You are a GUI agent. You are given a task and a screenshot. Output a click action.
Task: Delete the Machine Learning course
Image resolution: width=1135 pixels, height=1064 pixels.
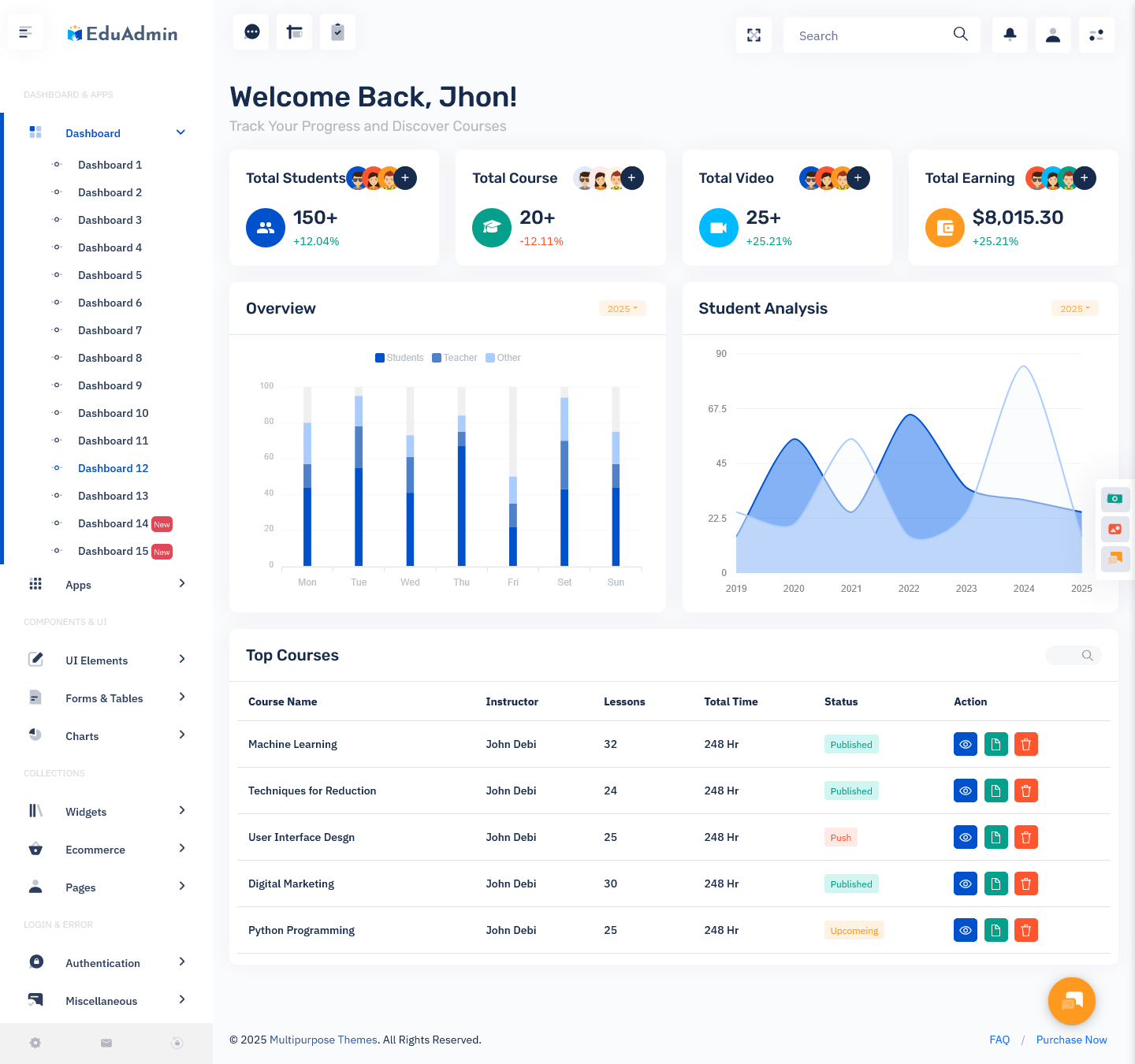[1025, 744]
